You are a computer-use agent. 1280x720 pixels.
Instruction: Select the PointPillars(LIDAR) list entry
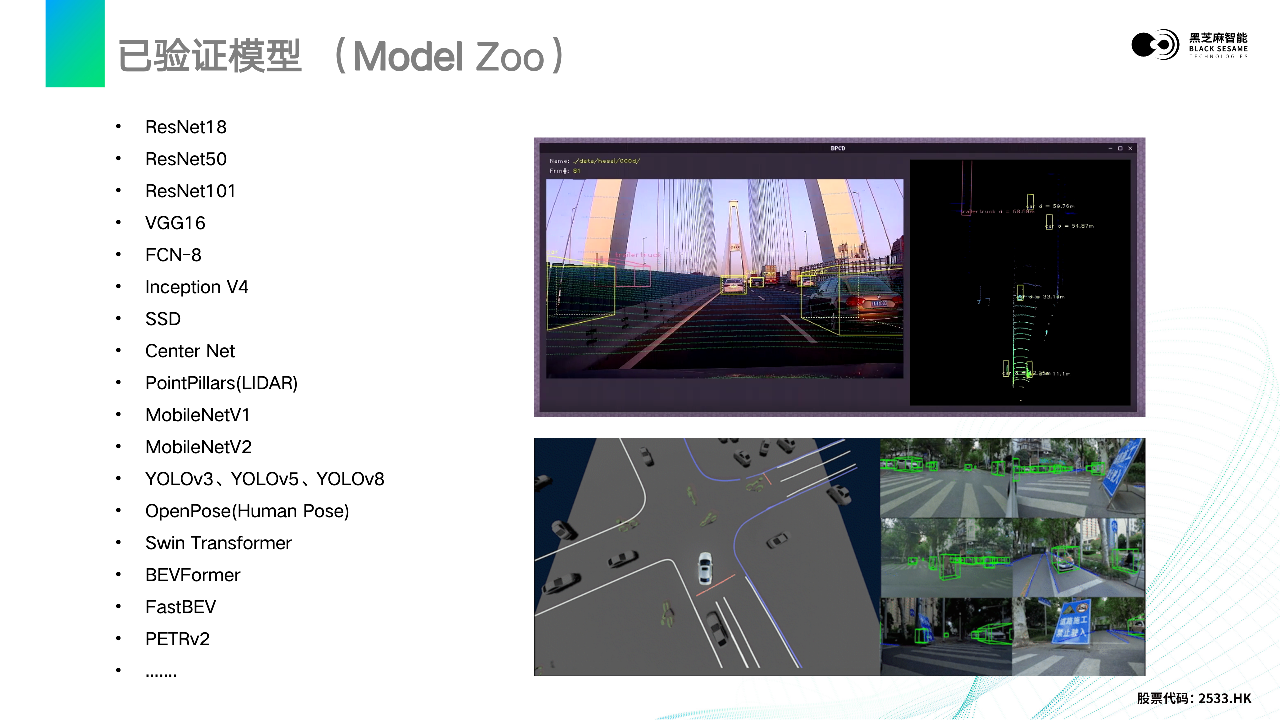tap(221, 383)
